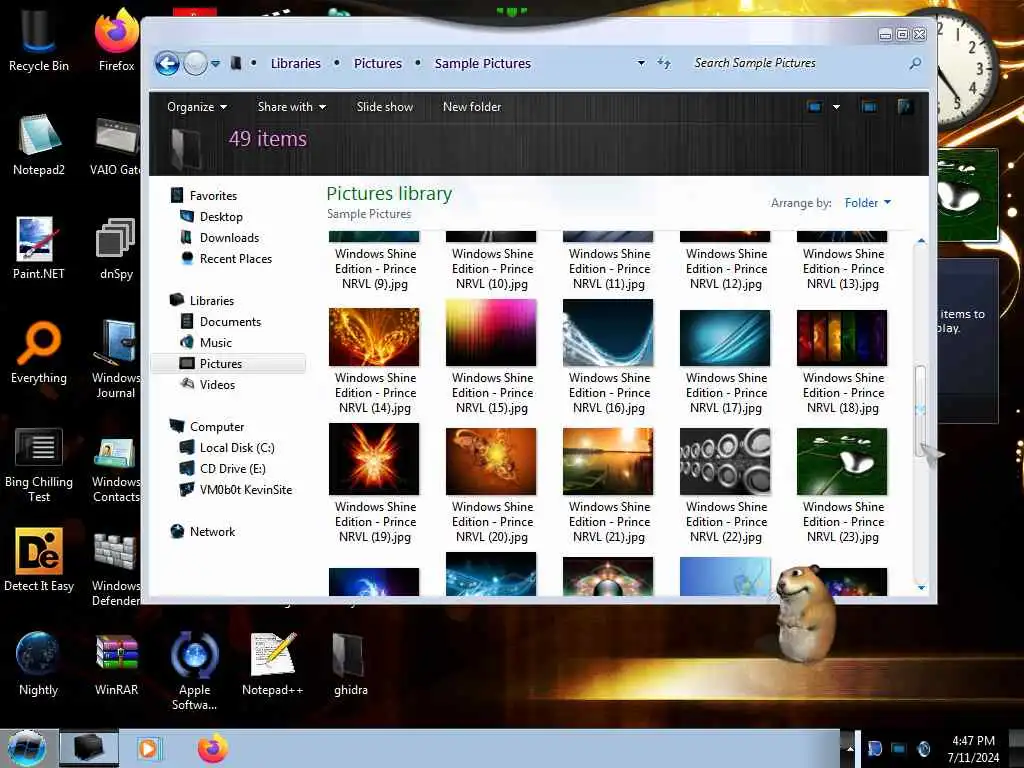This screenshot has width=1024, height=768.
Task: Click Libraries in the address bar
Action: (295, 63)
